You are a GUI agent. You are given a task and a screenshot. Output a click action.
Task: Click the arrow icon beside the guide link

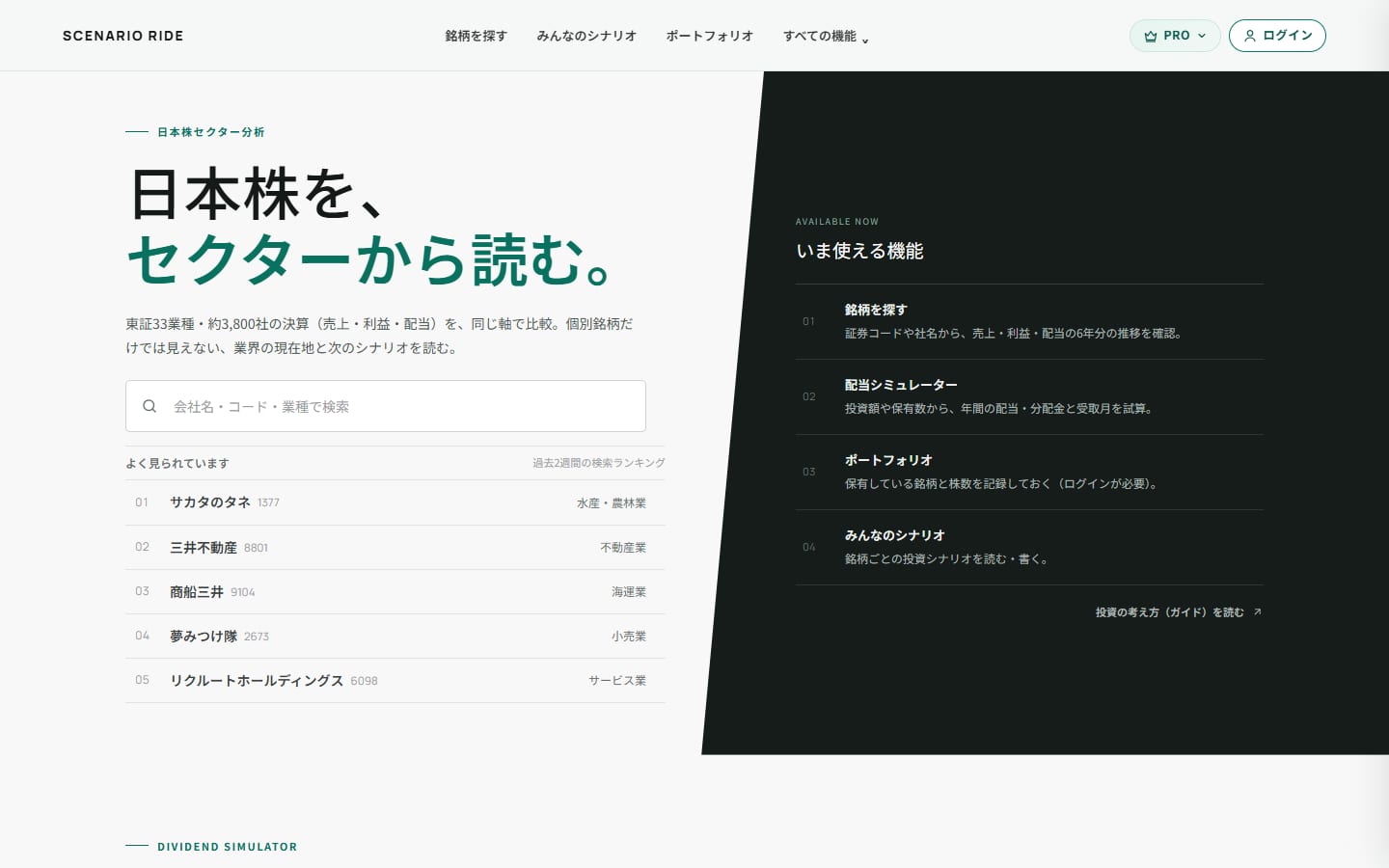coord(1257,611)
